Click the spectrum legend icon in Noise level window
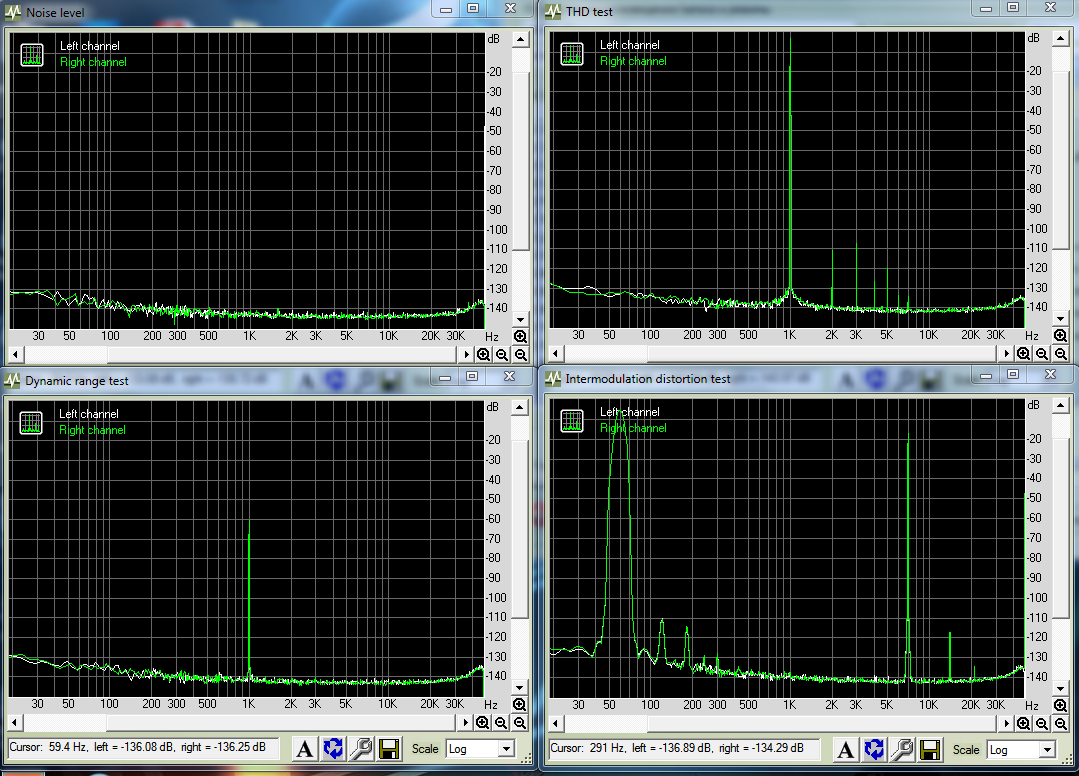The height and width of the screenshot is (776, 1079). 32,54
